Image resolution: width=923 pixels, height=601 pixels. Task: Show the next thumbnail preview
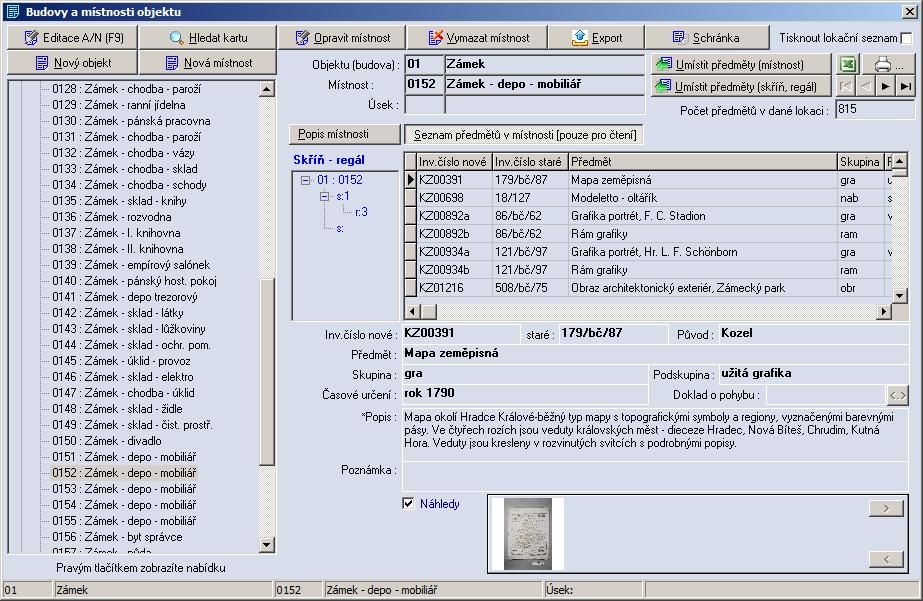coord(886,508)
